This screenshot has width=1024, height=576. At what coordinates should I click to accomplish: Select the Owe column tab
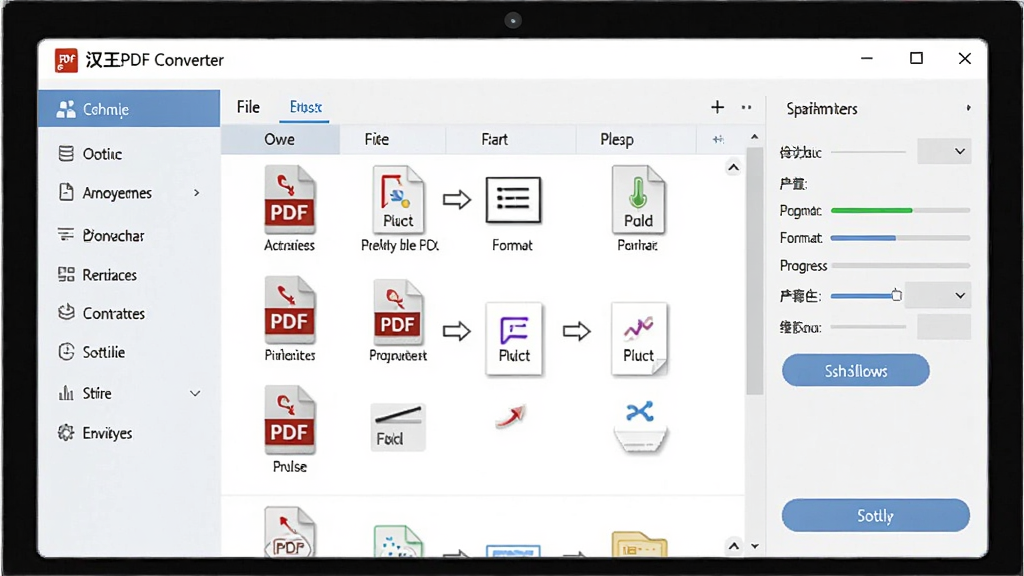click(x=280, y=139)
